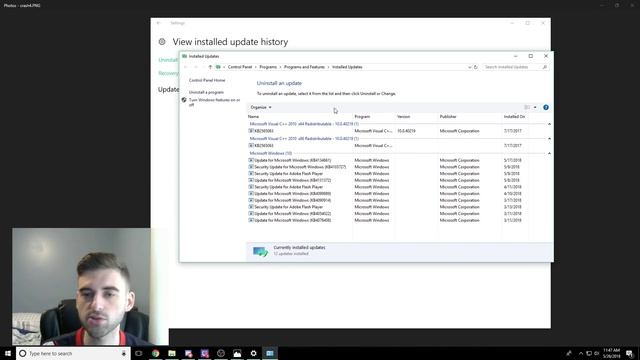Click the shield icon beside Turn Windows features
The height and width of the screenshot is (360, 640).
184,100
